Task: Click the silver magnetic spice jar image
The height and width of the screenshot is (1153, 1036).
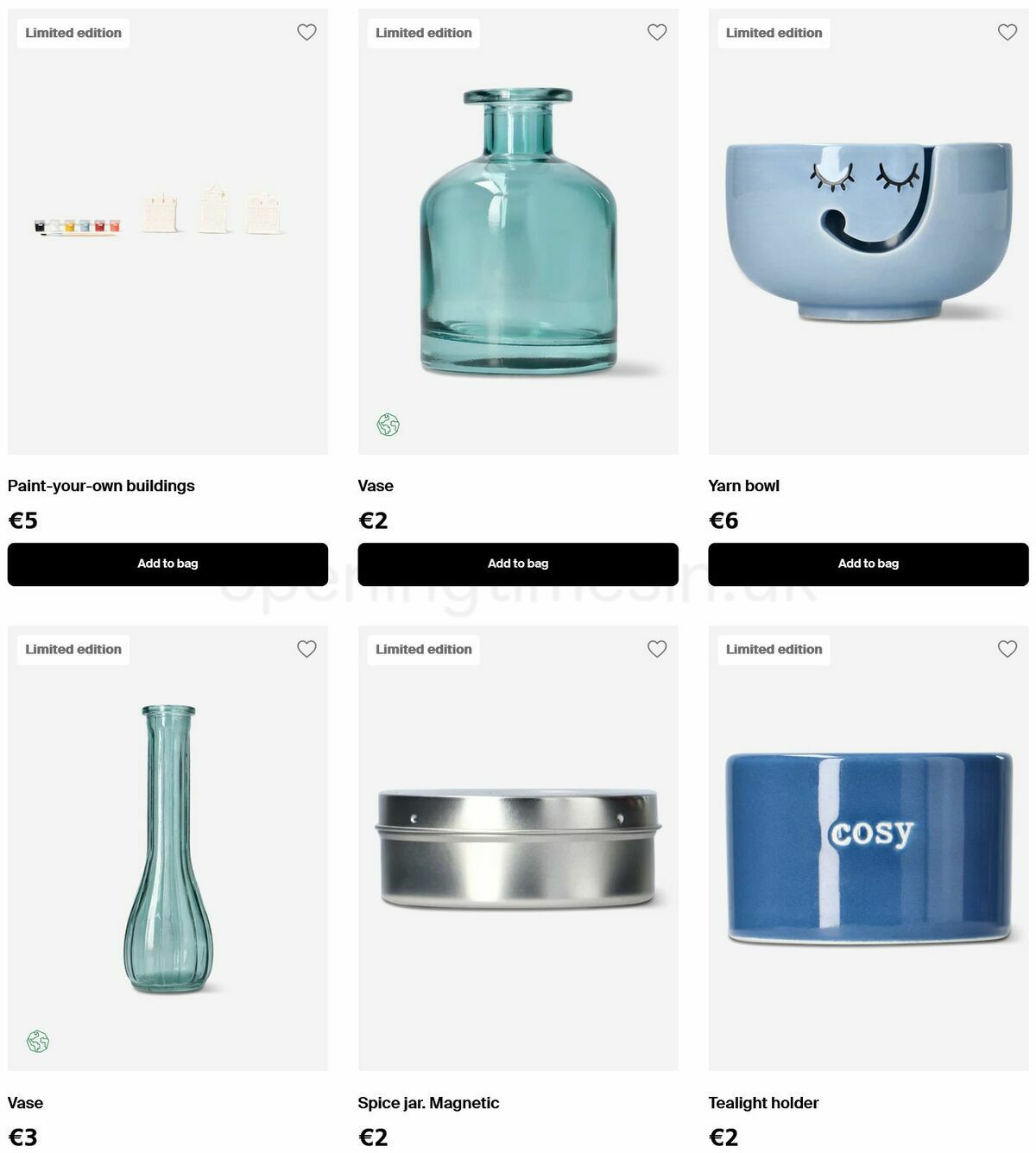Action: [518, 849]
